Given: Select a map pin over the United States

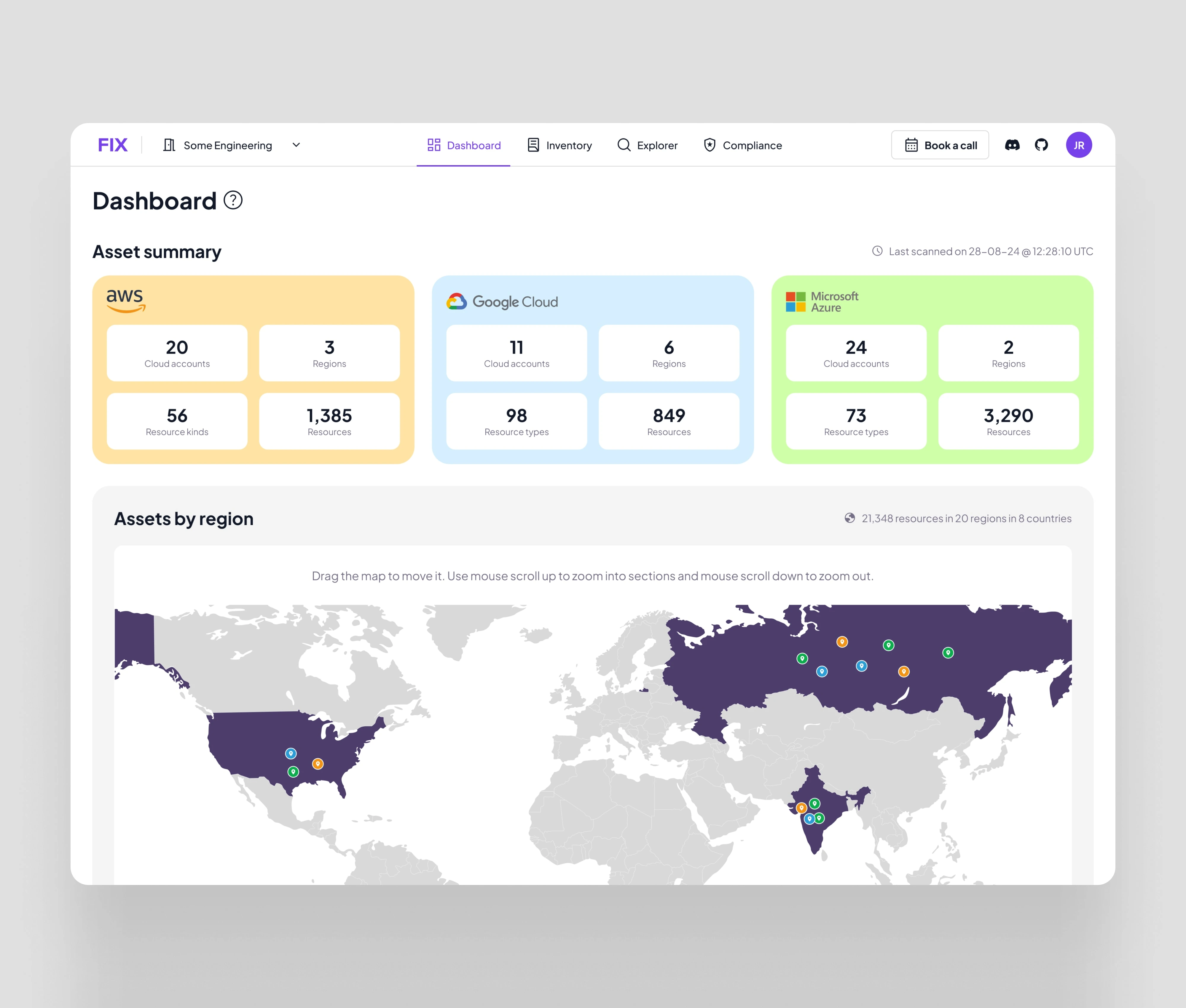Looking at the screenshot, I should [290, 753].
